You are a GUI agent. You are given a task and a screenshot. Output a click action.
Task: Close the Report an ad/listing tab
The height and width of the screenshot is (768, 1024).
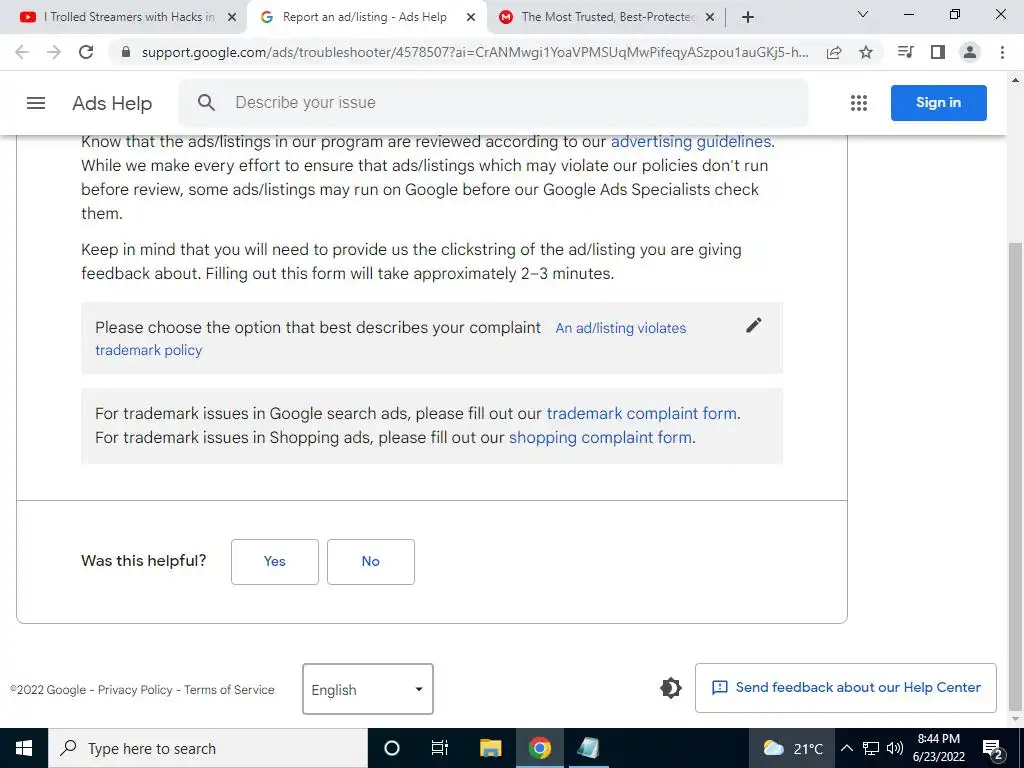coord(471,18)
